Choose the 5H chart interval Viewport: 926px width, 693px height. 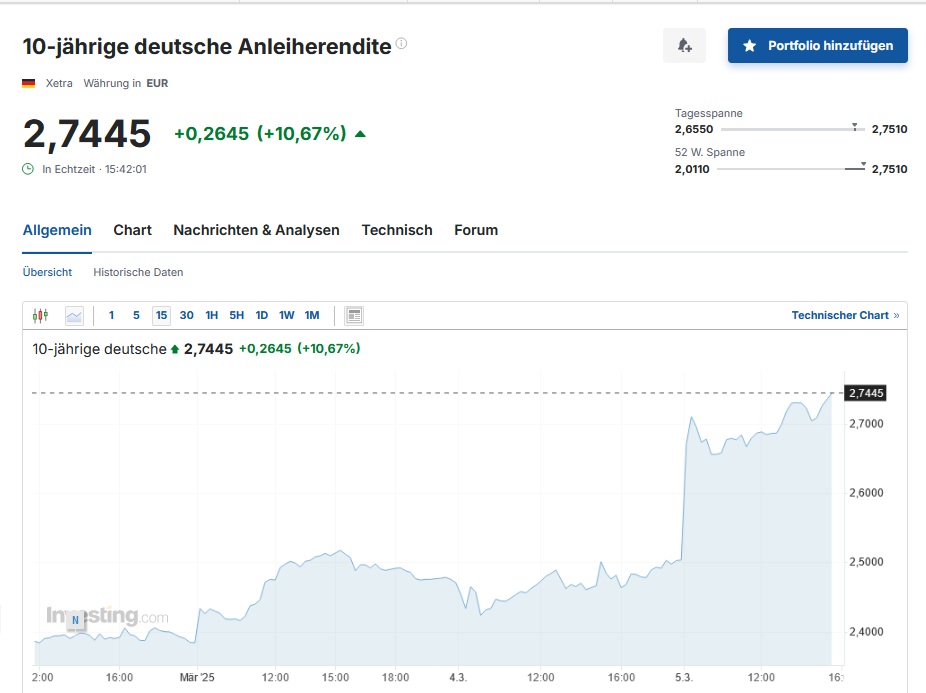(x=237, y=315)
